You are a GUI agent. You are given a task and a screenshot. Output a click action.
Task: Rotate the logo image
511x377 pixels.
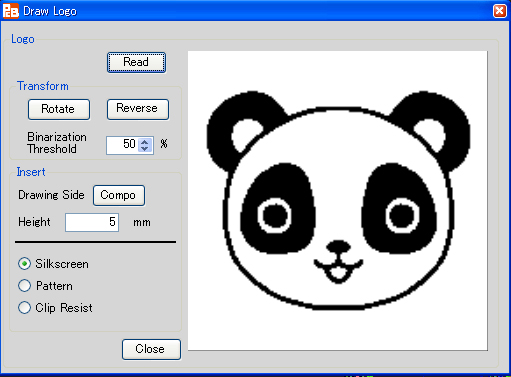[x=59, y=109]
